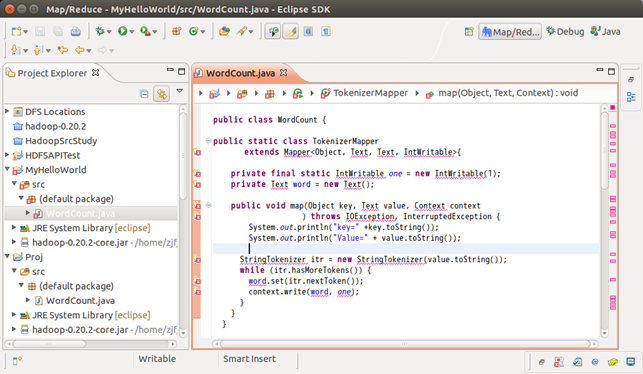Viewport: 643px width, 374px height.
Task: Toggle Breadcrumb in the toolbar
Action: point(273,32)
